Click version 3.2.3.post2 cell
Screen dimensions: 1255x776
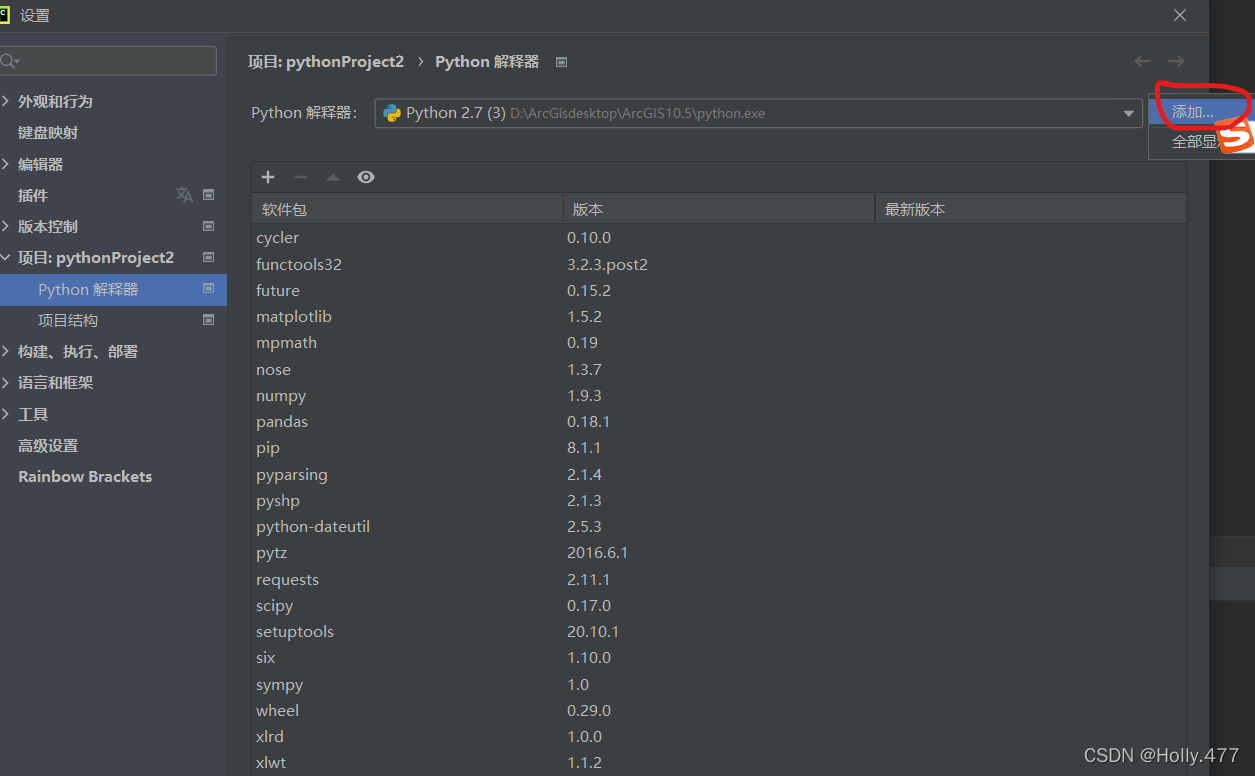(x=607, y=264)
